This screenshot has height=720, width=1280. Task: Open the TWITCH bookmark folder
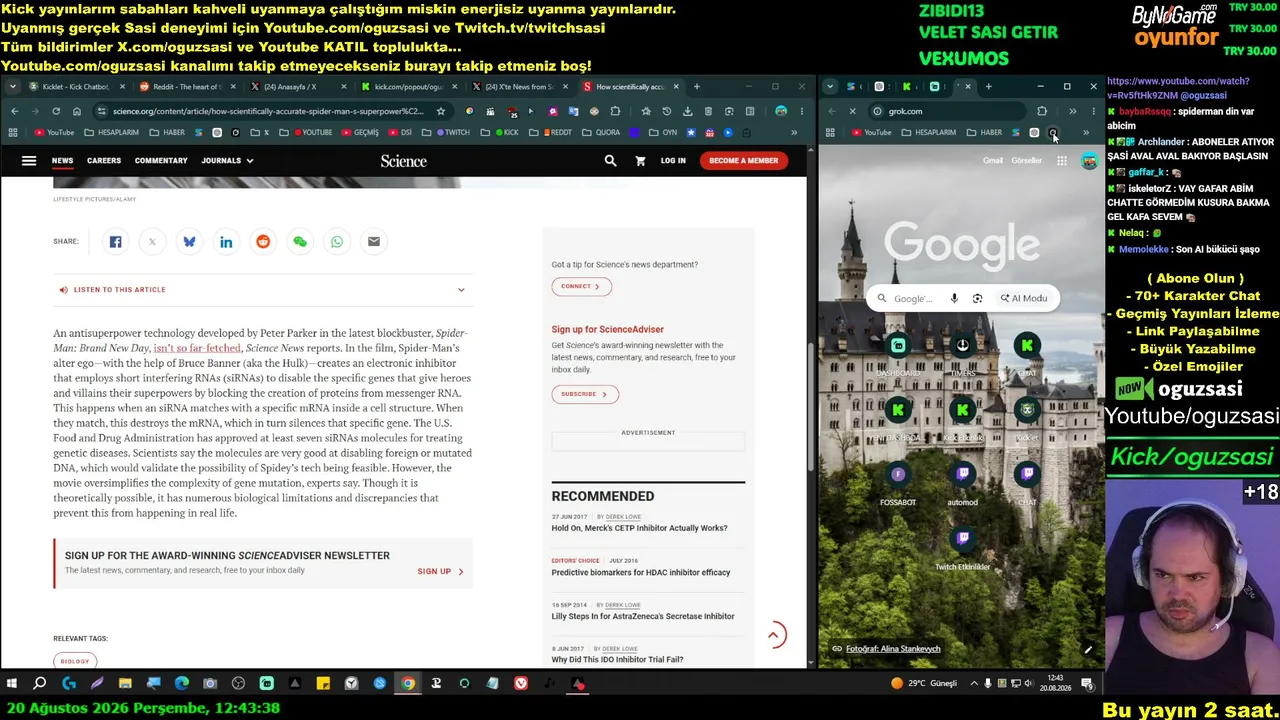451,132
